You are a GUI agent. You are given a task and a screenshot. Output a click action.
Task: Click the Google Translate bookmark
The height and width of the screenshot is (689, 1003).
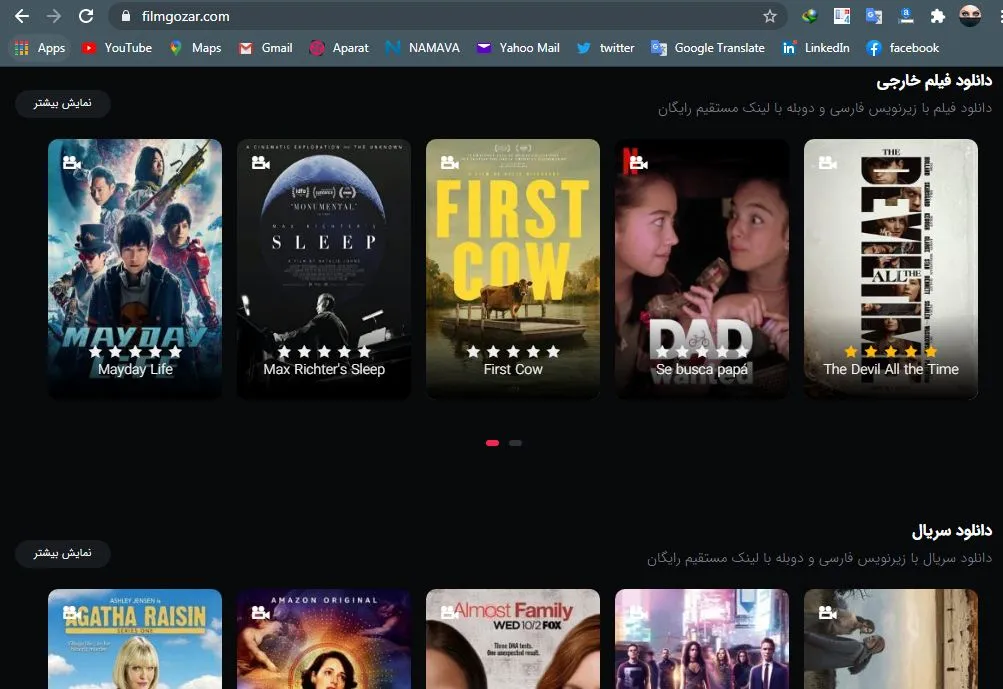(708, 48)
